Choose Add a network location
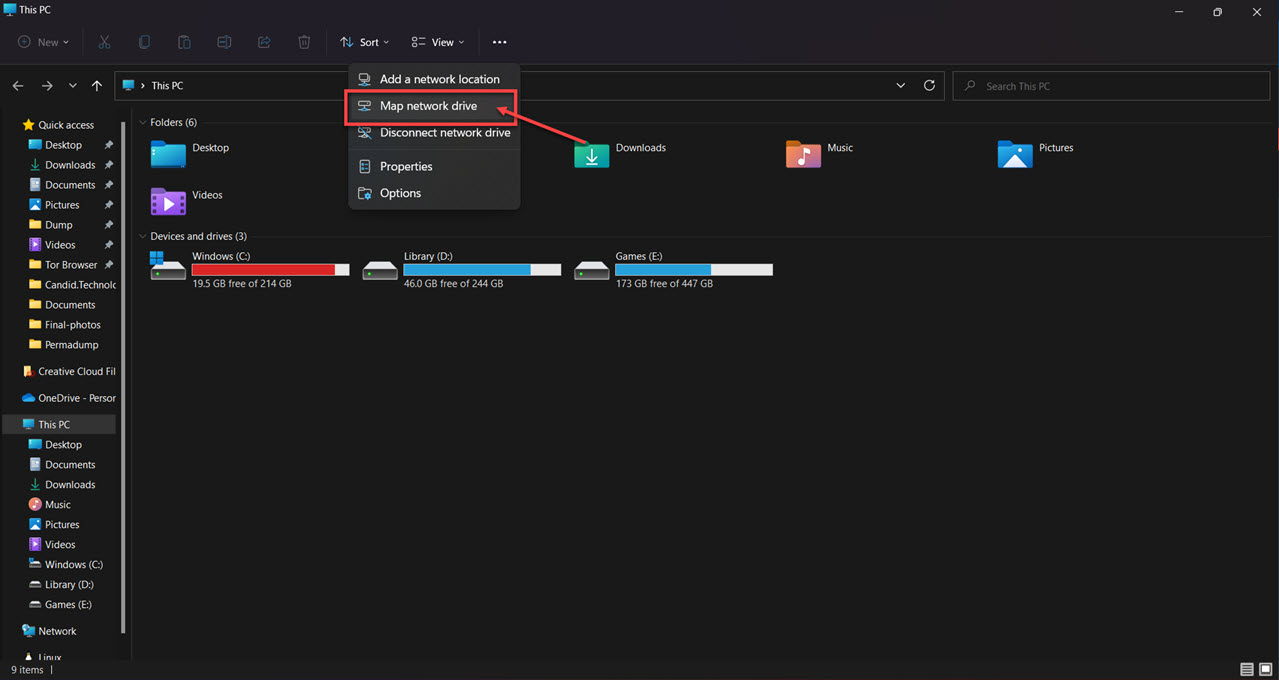Image resolution: width=1279 pixels, height=680 pixels. 439,79
